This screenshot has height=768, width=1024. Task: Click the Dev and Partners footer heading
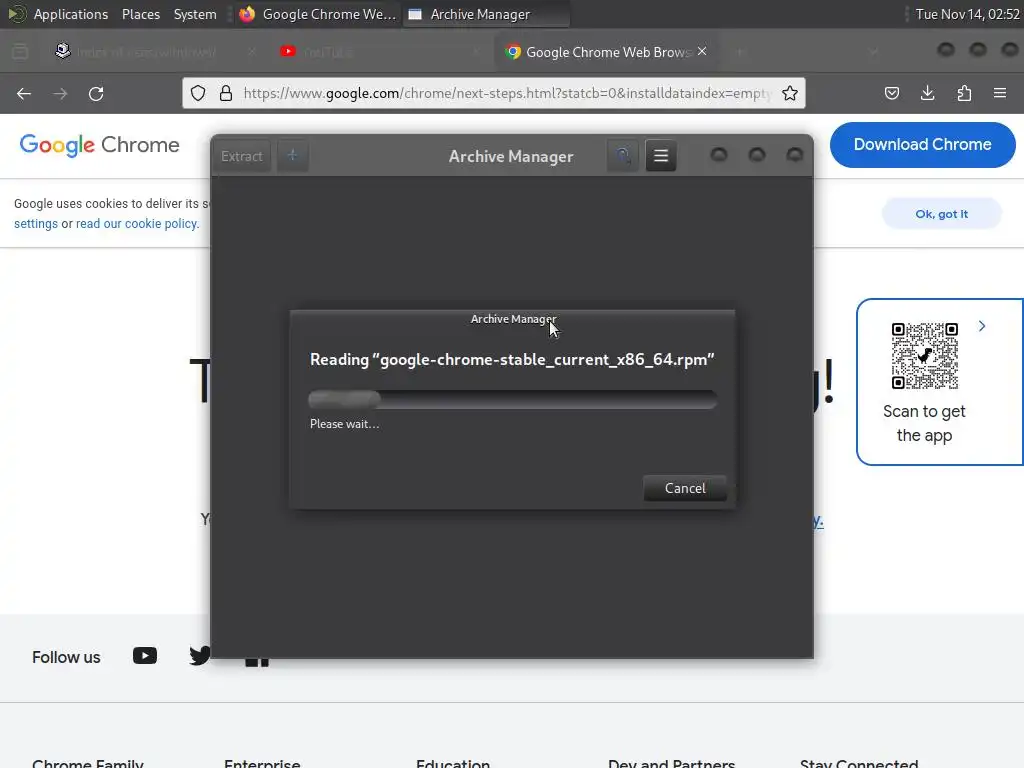(671, 761)
